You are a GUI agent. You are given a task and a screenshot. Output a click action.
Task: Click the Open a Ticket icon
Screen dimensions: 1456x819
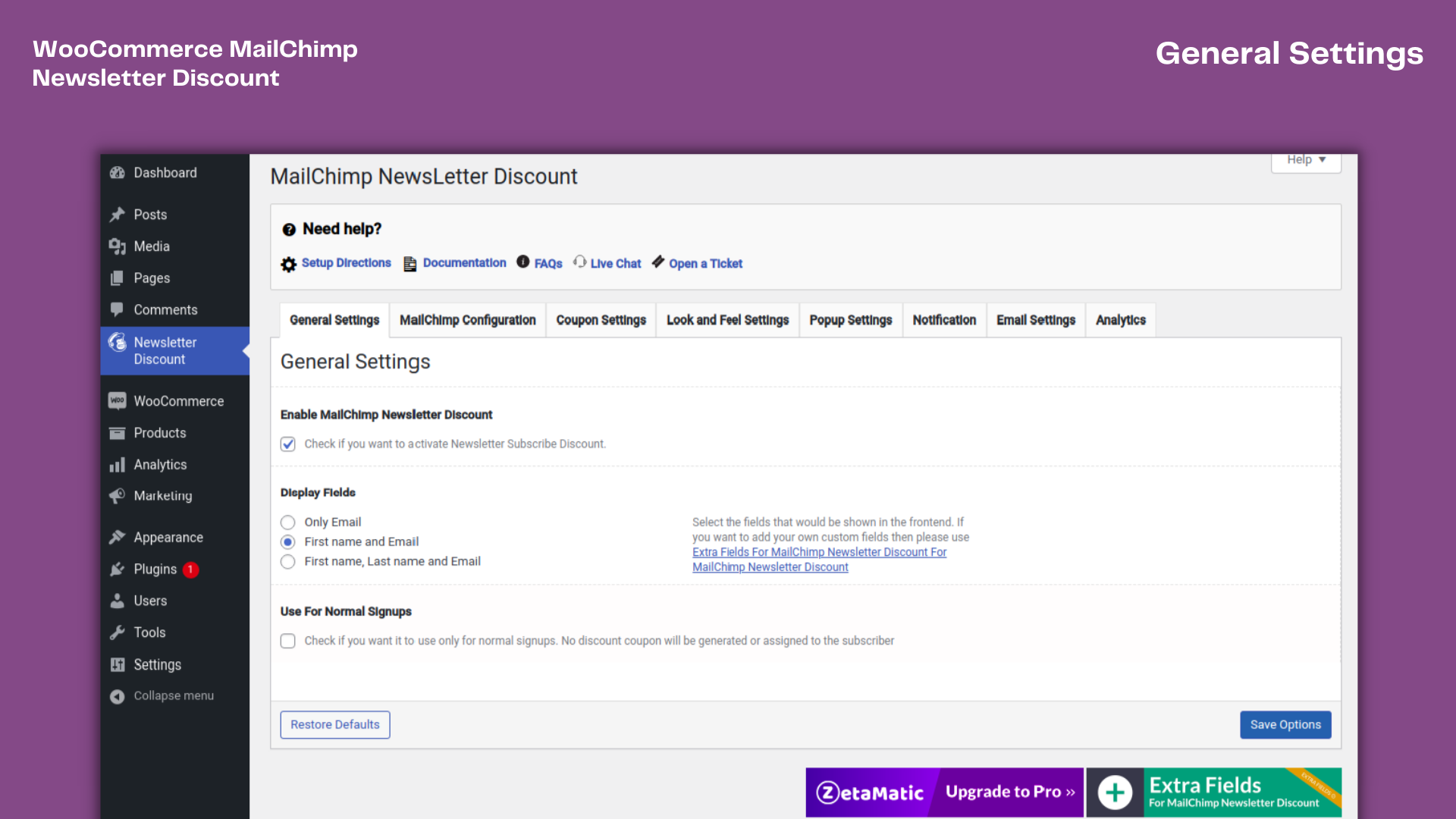[x=658, y=262]
